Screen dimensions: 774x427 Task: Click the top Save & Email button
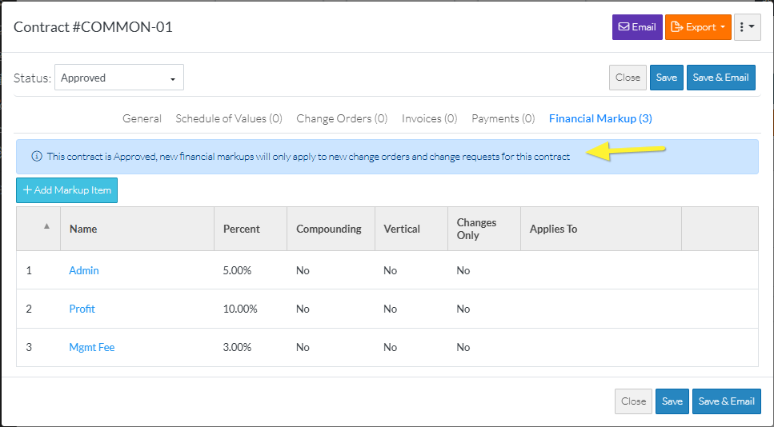pyautogui.click(x=721, y=78)
